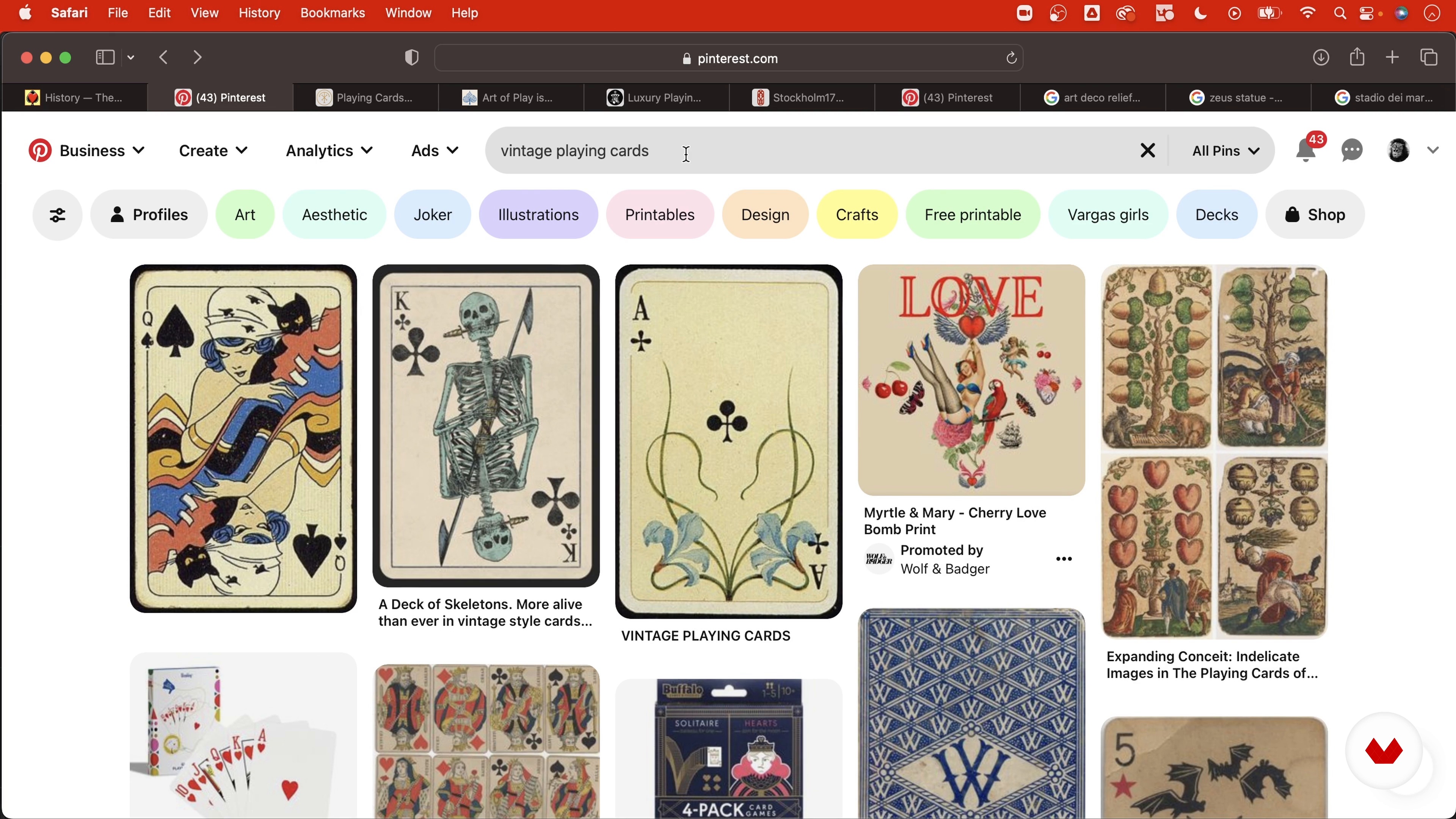Expand the Create dropdown
The height and width of the screenshot is (819, 1456).
pos(213,151)
